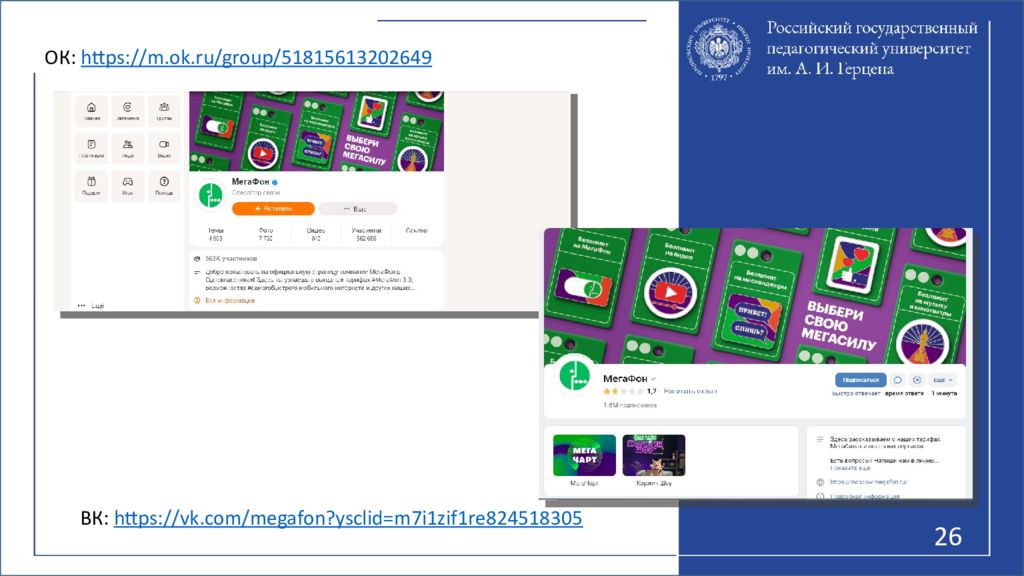Click the МегаФон title on VK page

tap(625, 379)
